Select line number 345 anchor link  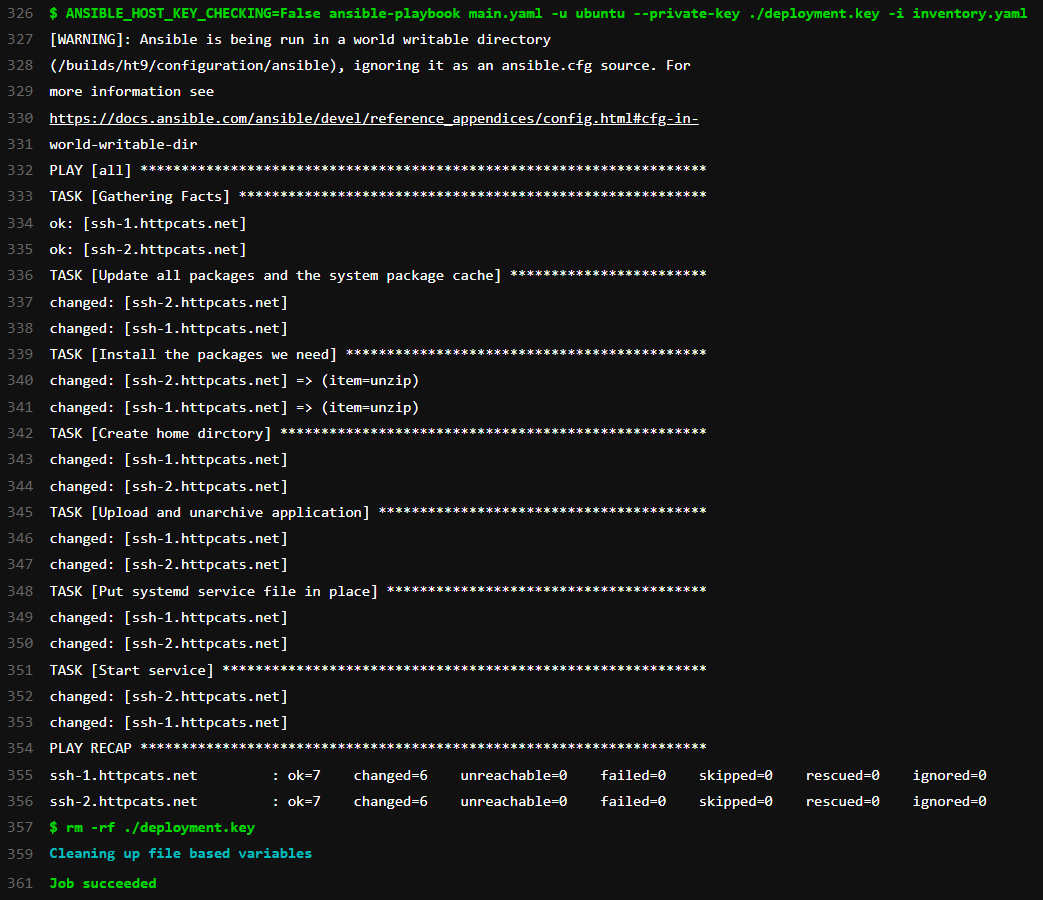point(22,512)
